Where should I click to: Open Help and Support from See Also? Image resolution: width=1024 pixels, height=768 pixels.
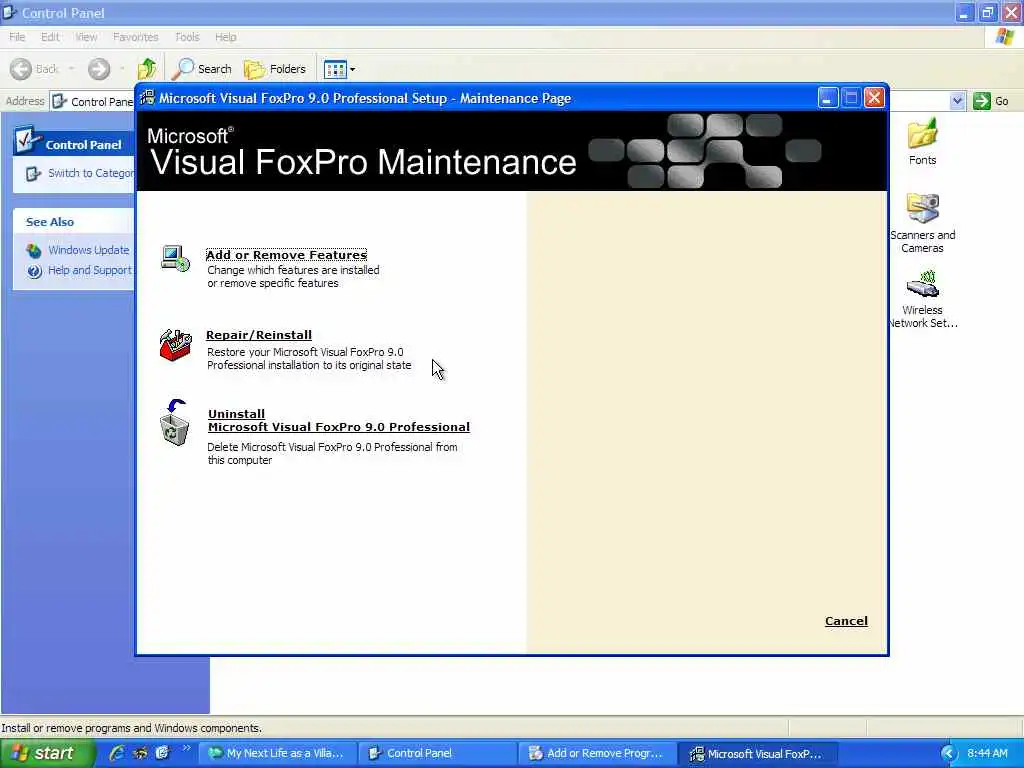point(89,270)
